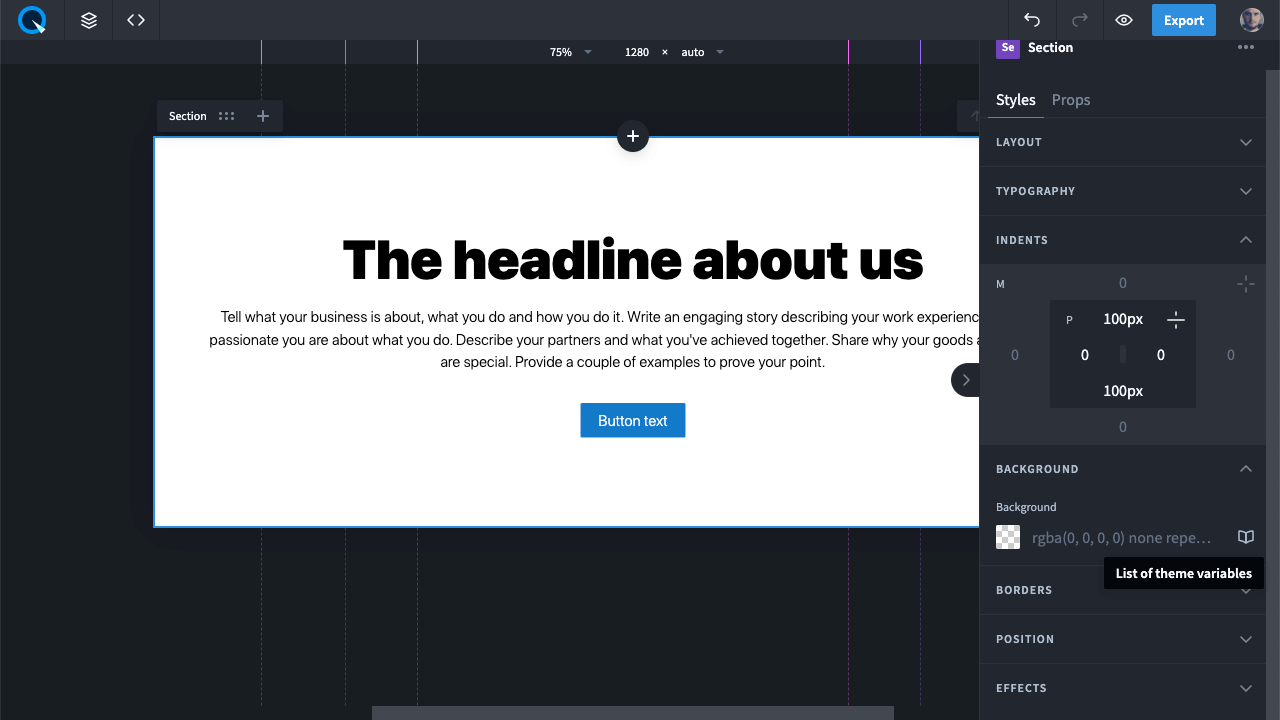Click the transparent background color swatch
Image resolution: width=1280 pixels, height=720 pixels.
click(x=1008, y=537)
